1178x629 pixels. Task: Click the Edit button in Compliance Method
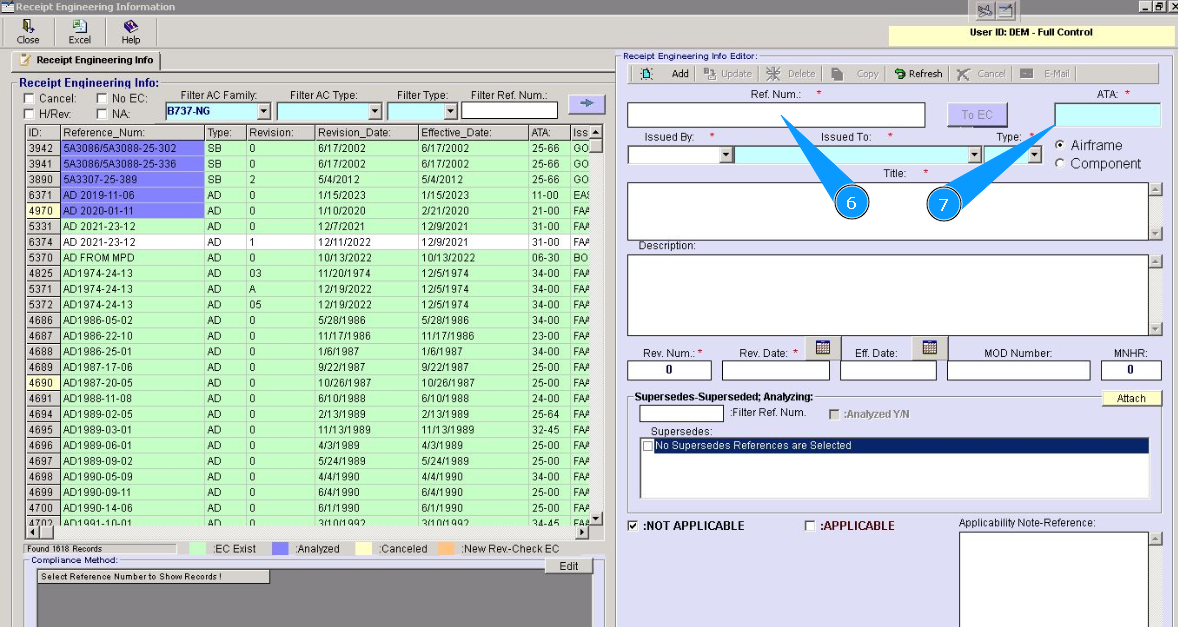point(568,566)
